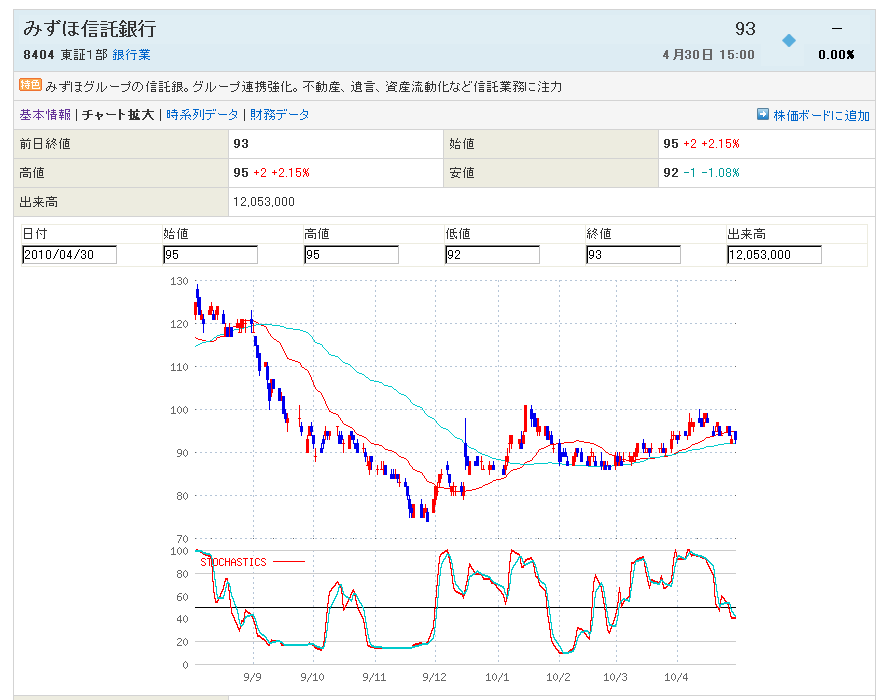Click the 9/12 label on the date axis
Image resolution: width=880 pixels, height=700 pixels.
click(435, 677)
